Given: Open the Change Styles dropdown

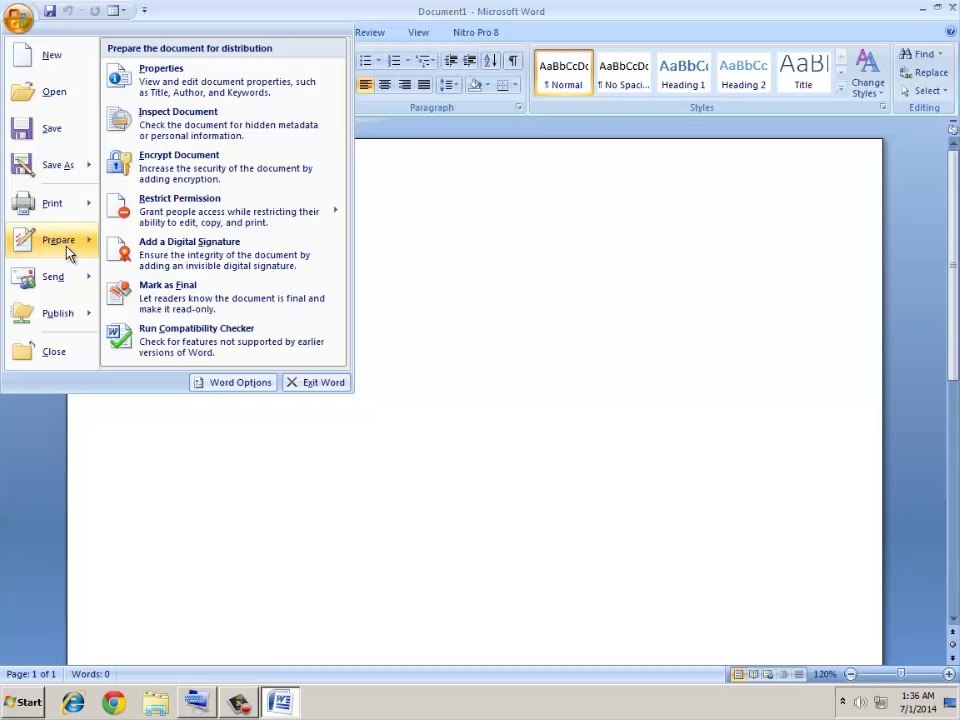Looking at the screenshot, I should [868, 75].
